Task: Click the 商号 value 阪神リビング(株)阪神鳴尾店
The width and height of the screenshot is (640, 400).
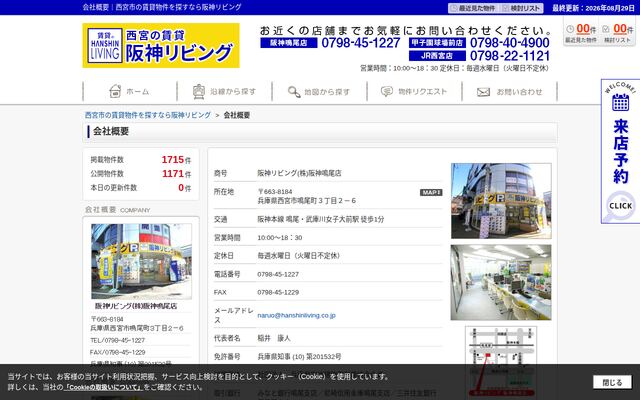Action: (299, 173)
